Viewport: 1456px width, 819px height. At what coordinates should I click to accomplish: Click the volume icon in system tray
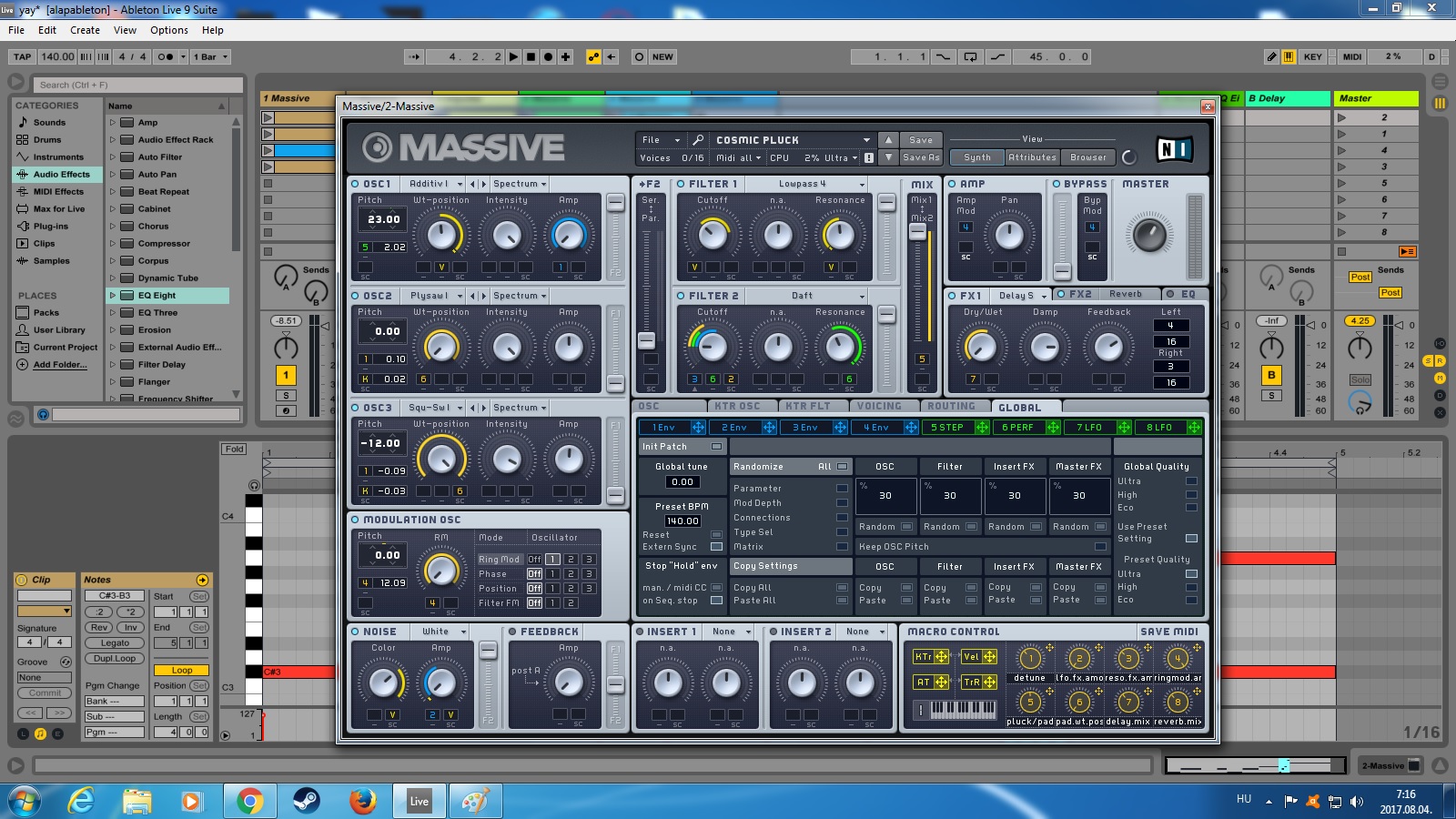click(x=1357, y=802)
